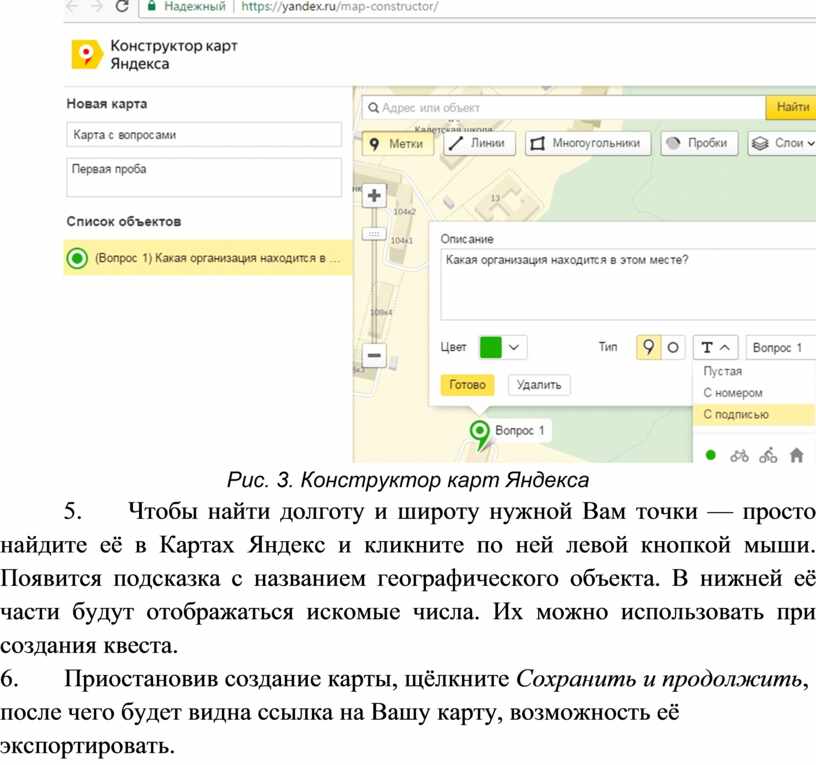Select the house preset icon
This screenshot has height=765, width=816.
click(x=796, y=455)
